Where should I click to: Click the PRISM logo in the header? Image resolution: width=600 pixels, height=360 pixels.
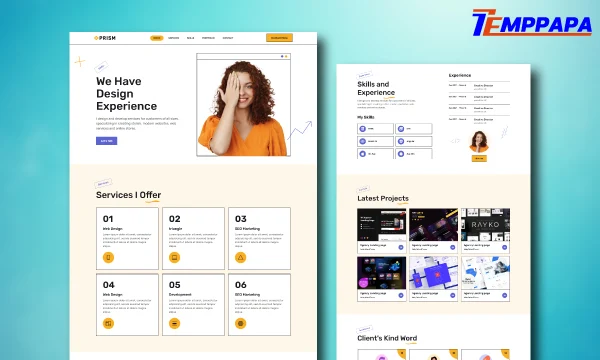(105, 38)
